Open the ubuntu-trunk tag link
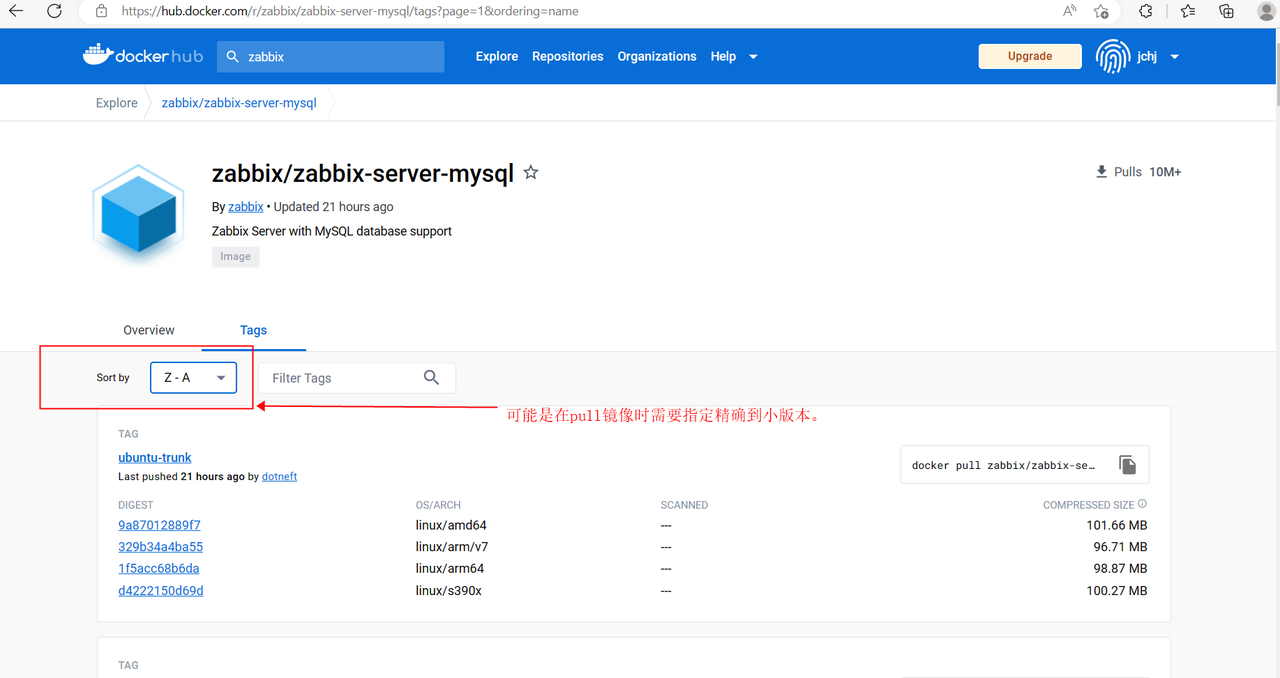Image resolution: width=1280 pixels, height=678 pixels. [155, 458]
